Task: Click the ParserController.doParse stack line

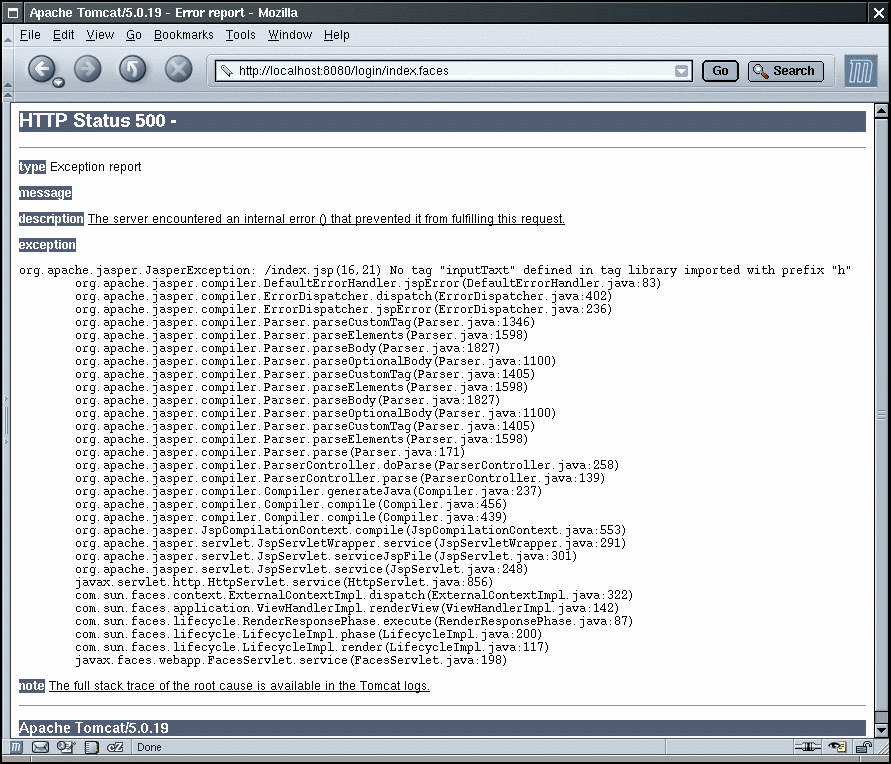Action: pyautogui.click(x=347, y=465)
